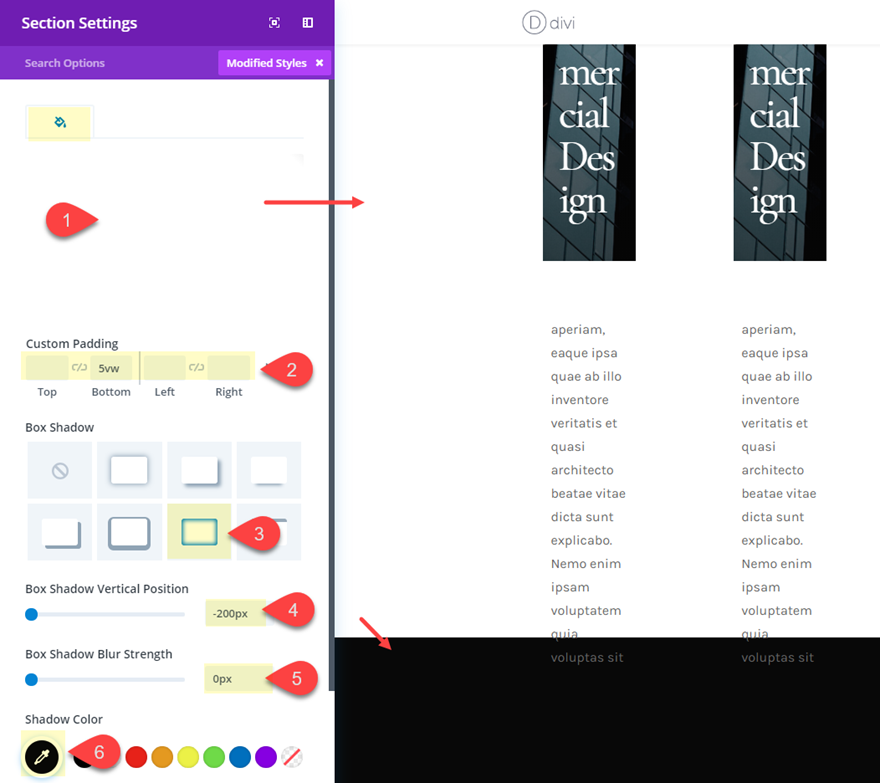880x783 pixels.
Task: Click the Divi logo at top
Action: click(x=548, y=23)
